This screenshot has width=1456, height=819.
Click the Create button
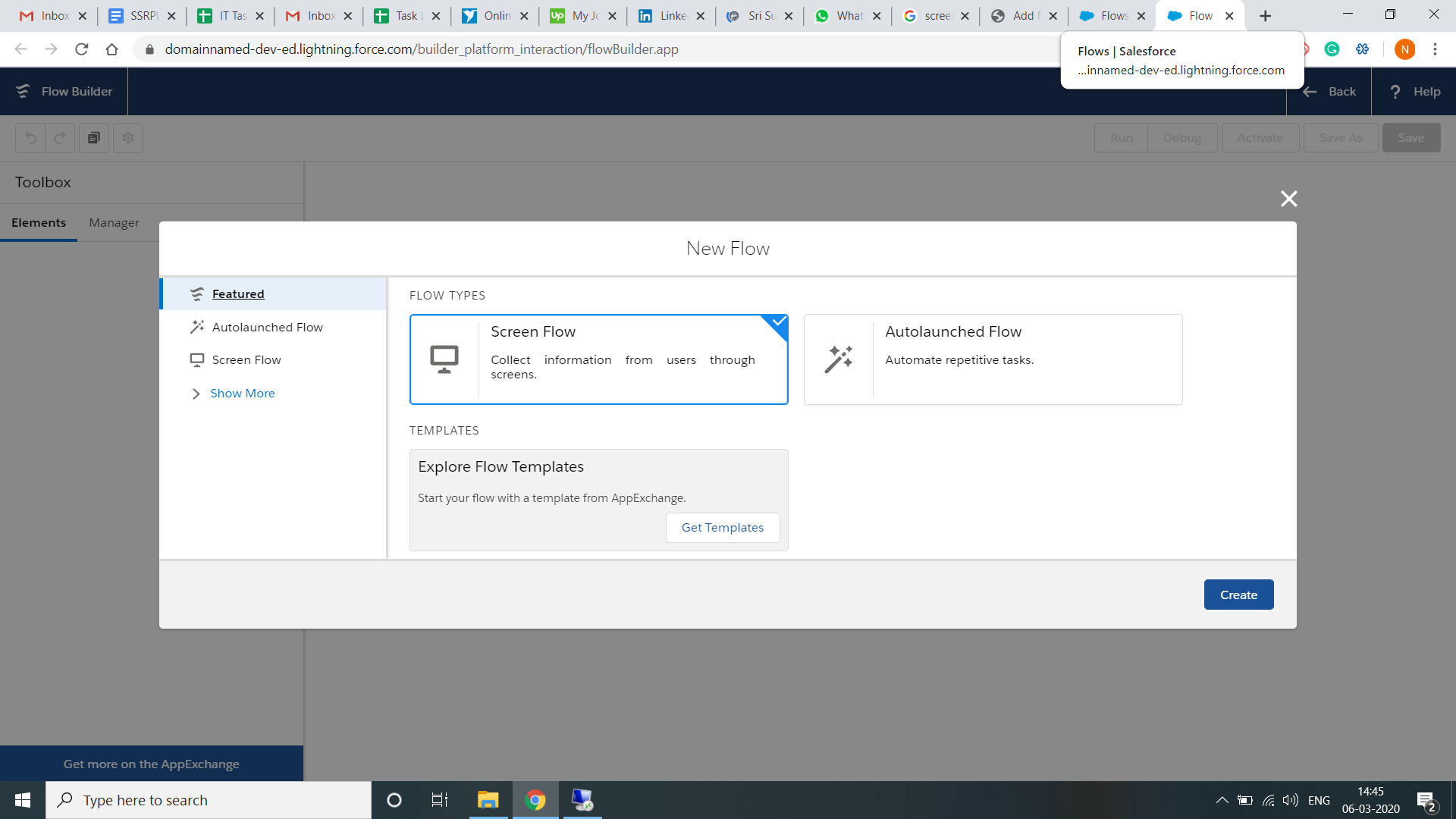(1238, 595)
